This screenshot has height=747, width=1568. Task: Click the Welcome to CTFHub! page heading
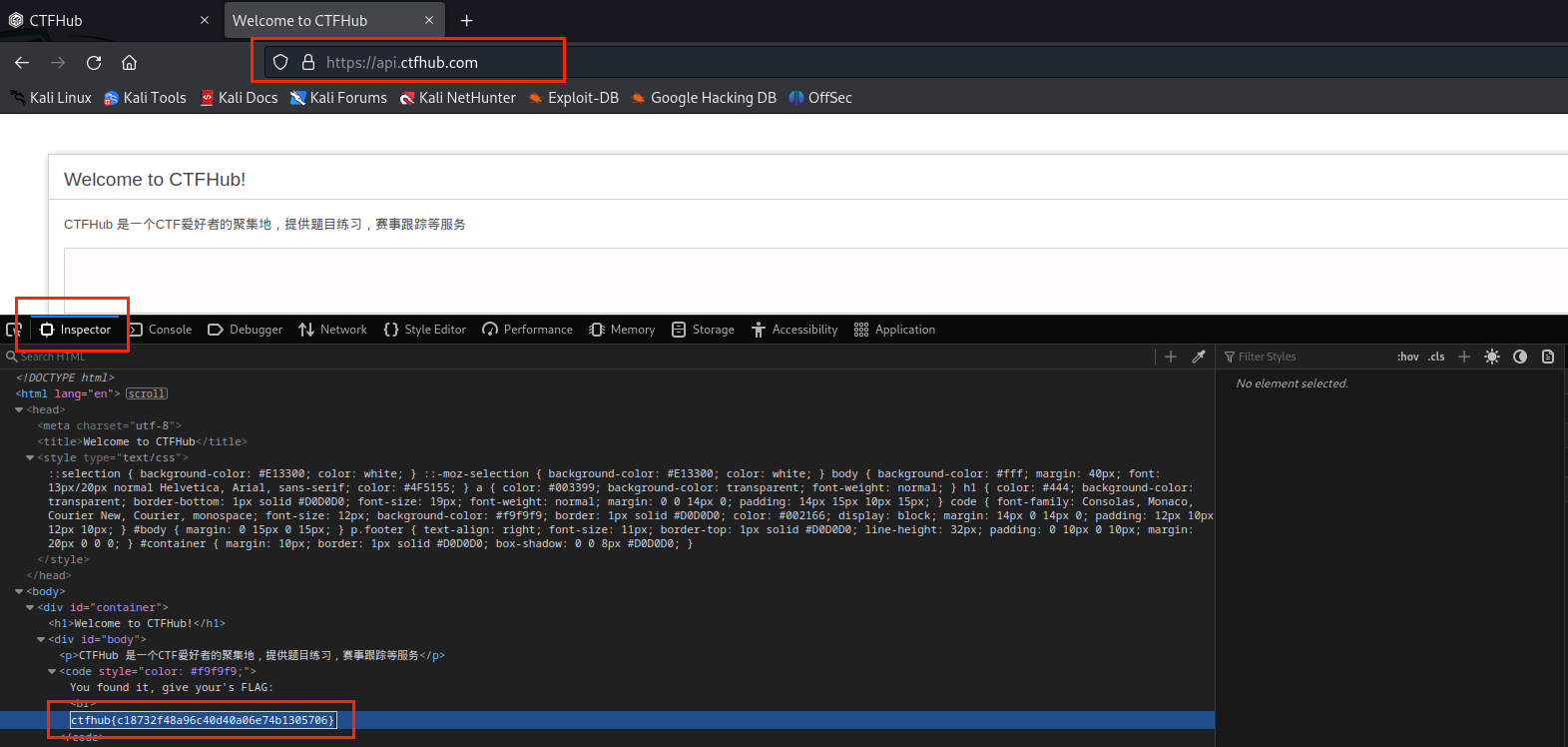[x=155, y=180]
